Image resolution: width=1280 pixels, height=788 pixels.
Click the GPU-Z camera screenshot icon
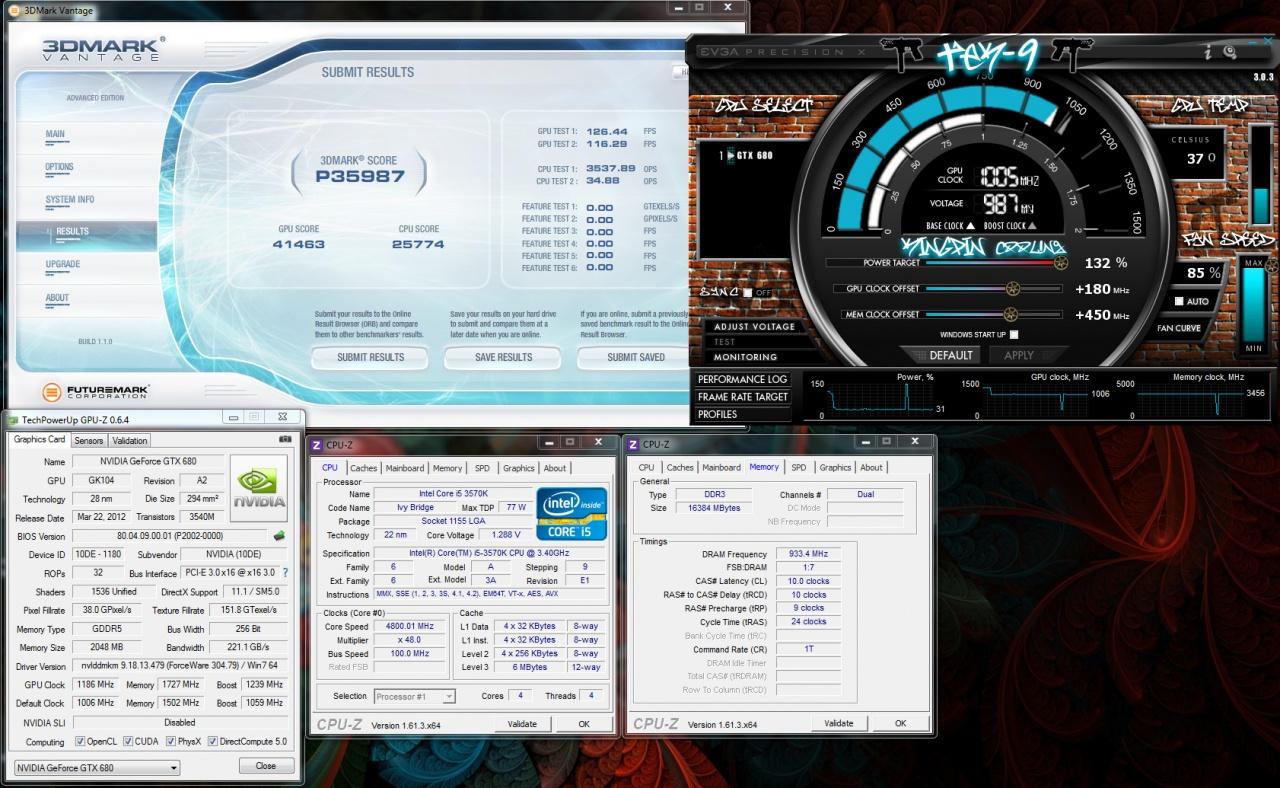tap(286, 439)
